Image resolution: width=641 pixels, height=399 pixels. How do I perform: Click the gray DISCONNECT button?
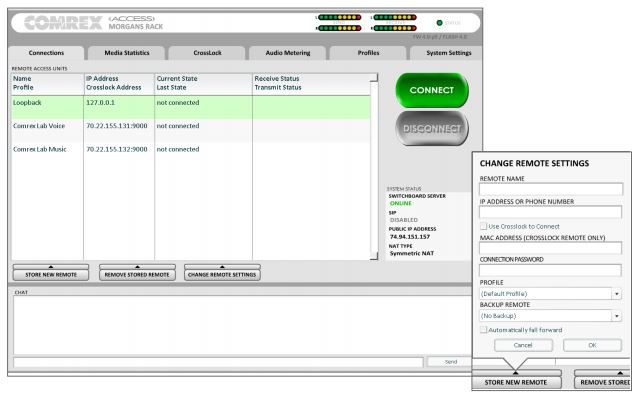point(432,128)
